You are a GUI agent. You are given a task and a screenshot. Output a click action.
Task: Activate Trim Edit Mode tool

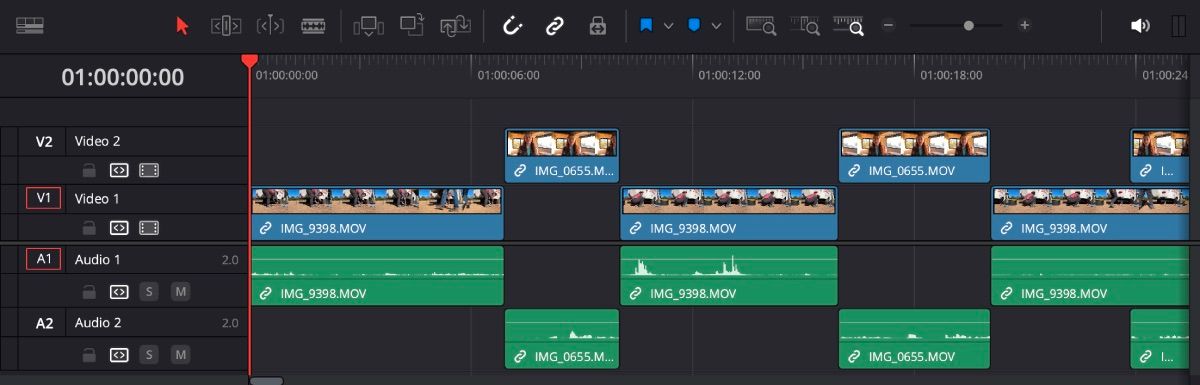click(x=226, y=26)
